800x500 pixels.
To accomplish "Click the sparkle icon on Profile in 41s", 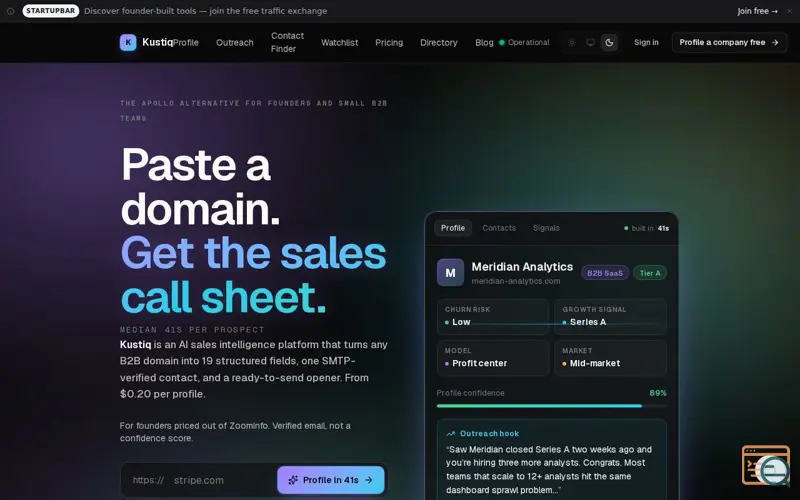I will click(x=293, y=480).
